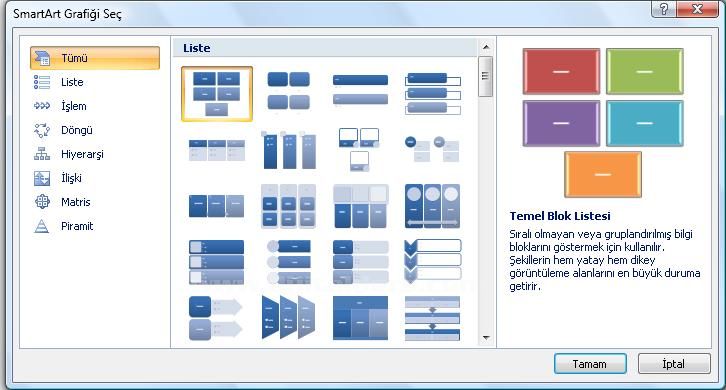Select the circle bullets with boxes layout
726x390 pixels.
[432, 149]
